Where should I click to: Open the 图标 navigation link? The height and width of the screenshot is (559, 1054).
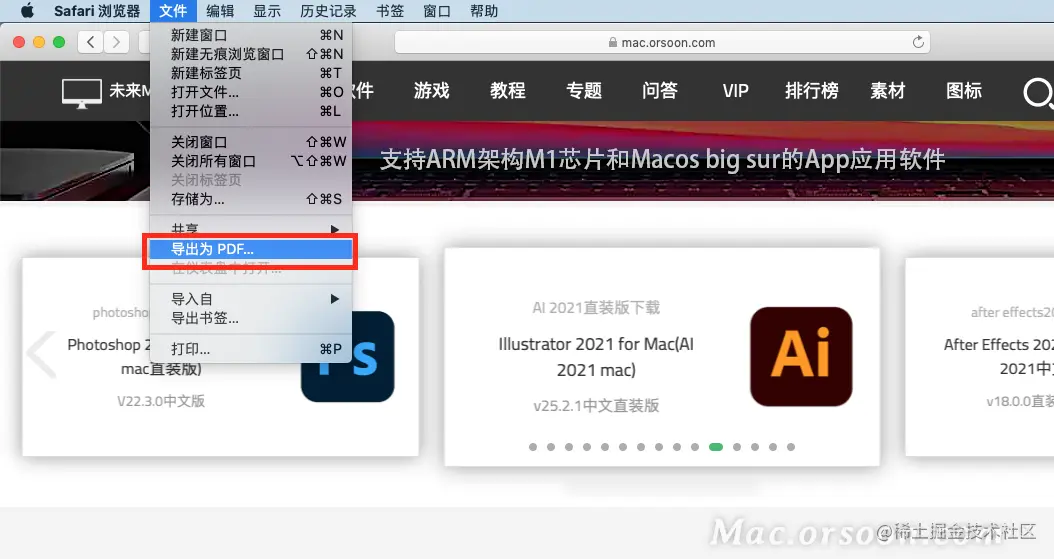click(x=964, y=91)
